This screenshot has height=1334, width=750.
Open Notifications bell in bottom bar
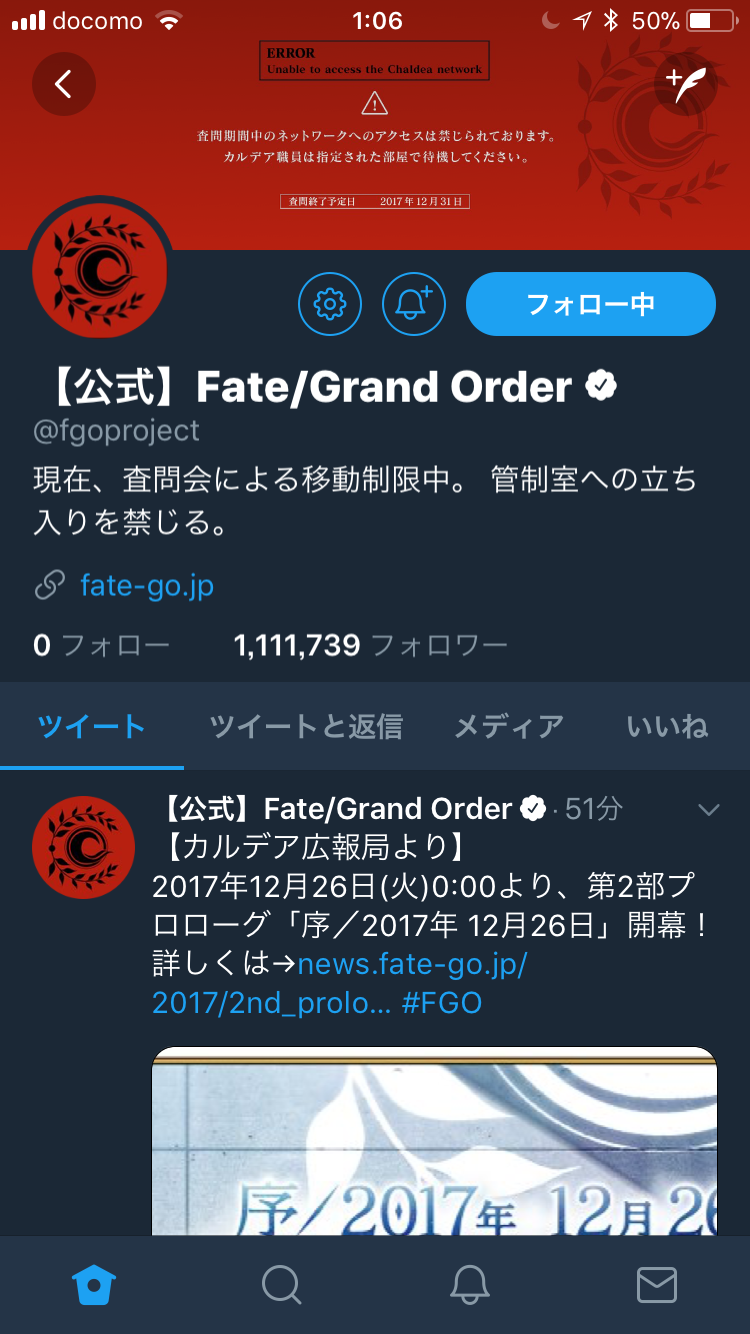pyautogui.click(x=469, y=1285)
